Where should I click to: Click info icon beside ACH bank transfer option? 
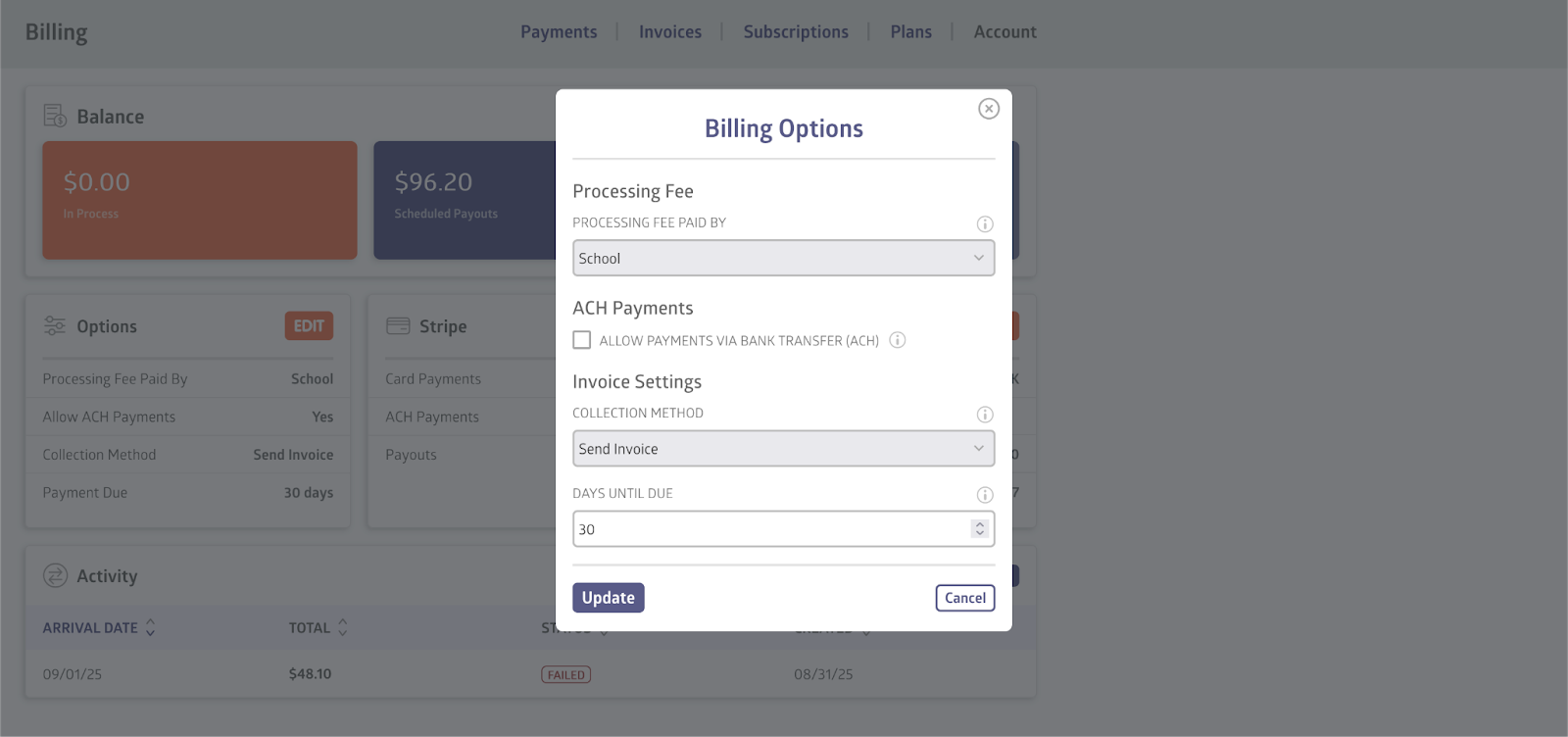897,340
